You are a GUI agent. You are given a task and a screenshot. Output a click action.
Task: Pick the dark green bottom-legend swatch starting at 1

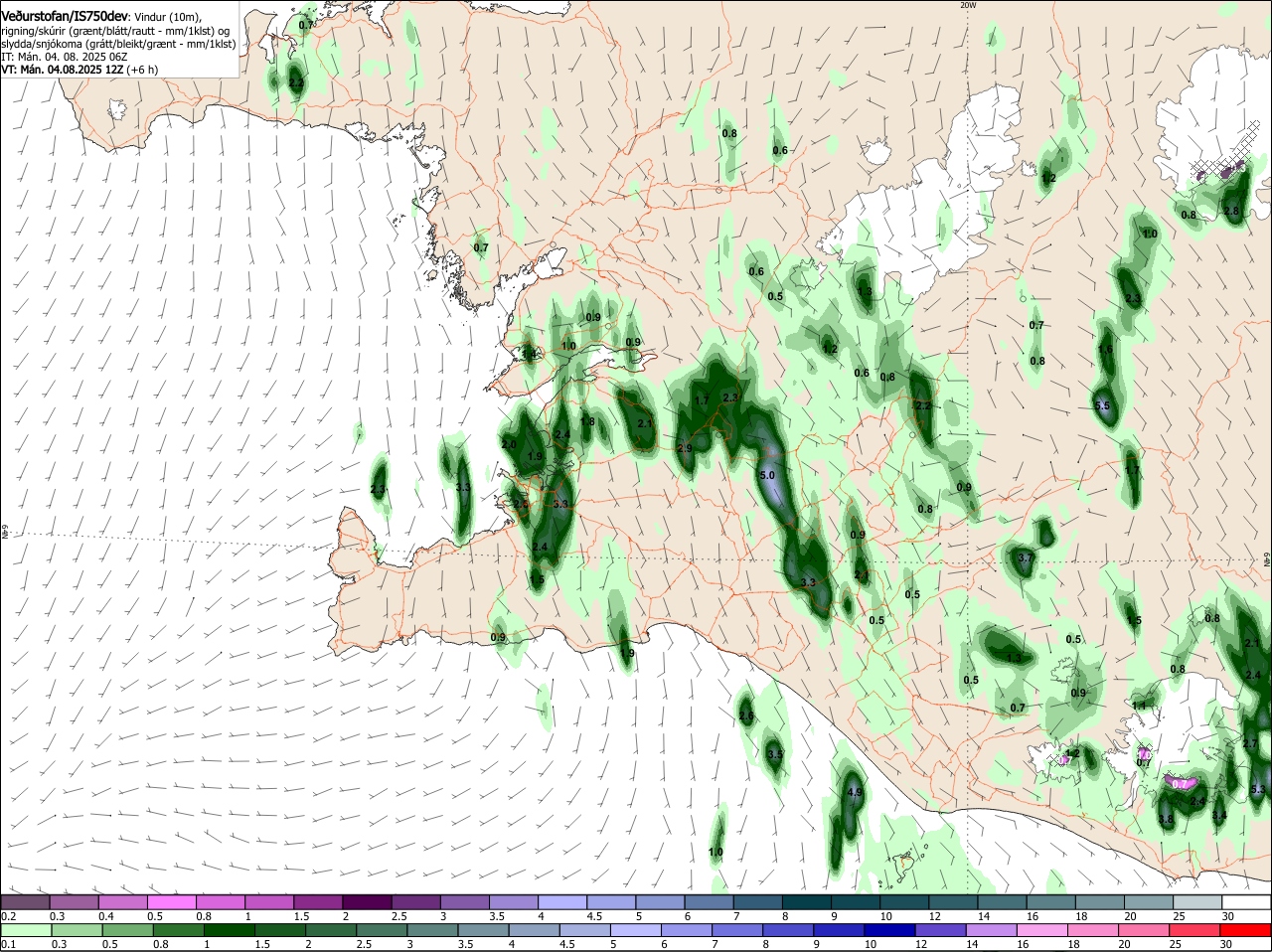[x=229, y=930]
